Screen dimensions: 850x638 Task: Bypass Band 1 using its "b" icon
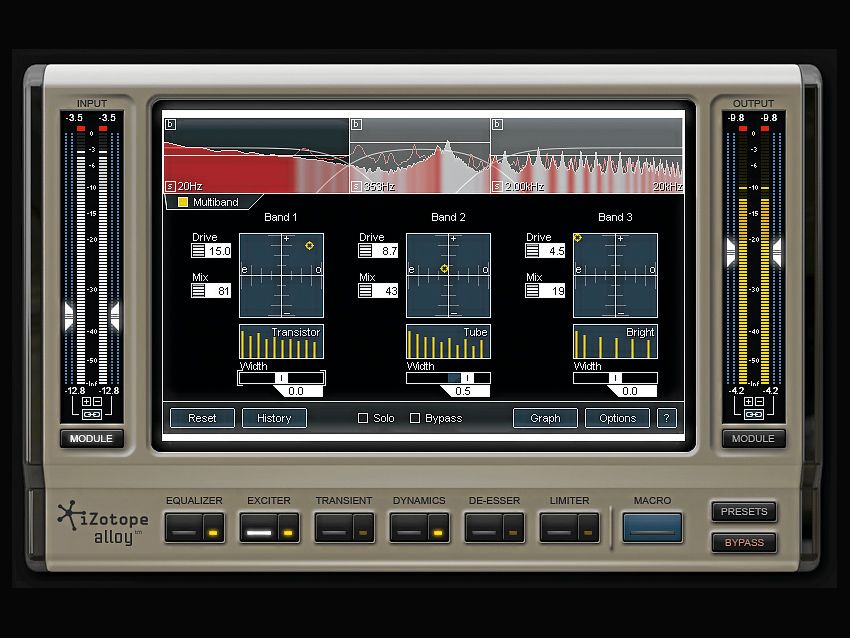click(x=169, y=123)
